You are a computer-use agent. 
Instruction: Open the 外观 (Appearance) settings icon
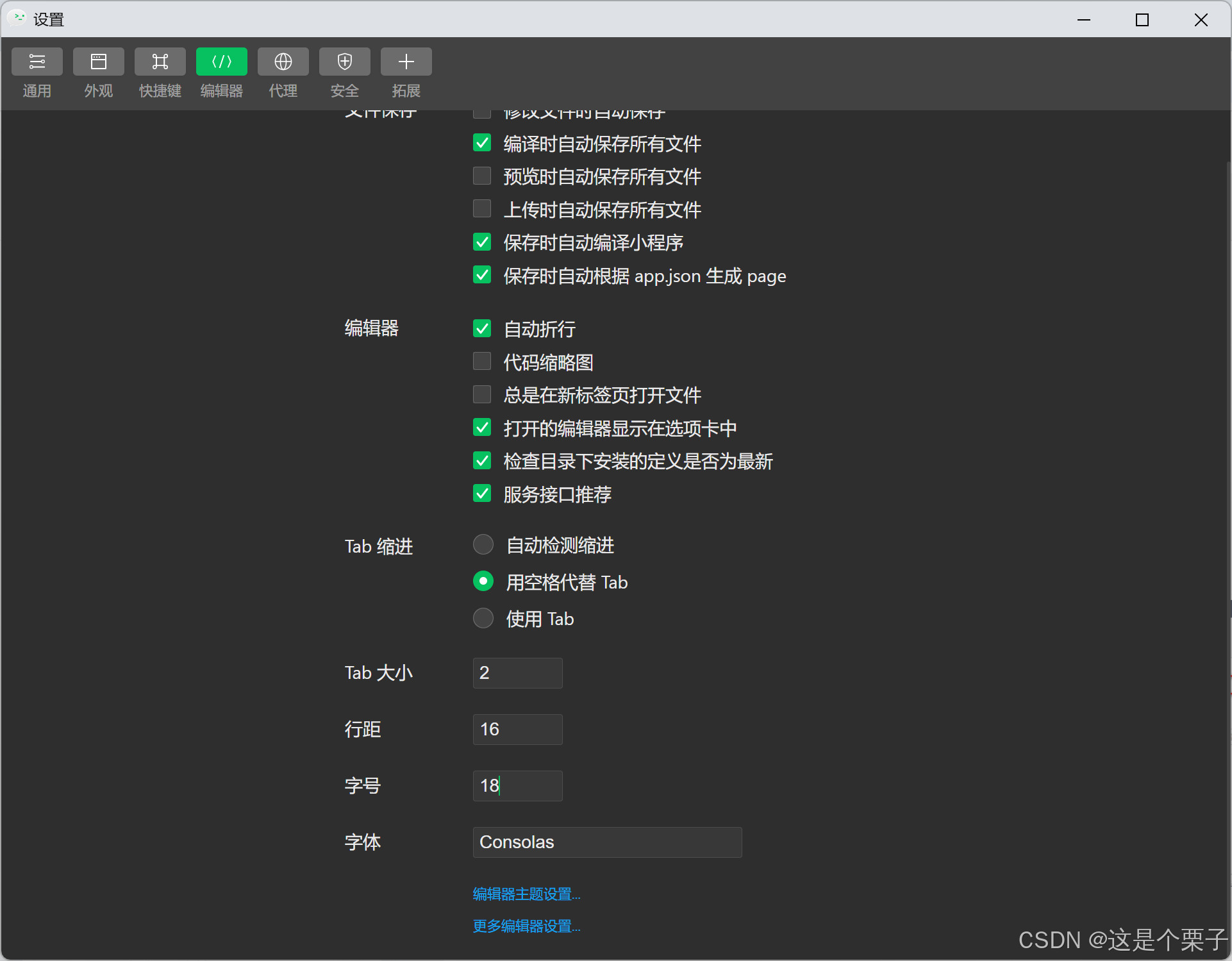(x=98, y=62)
